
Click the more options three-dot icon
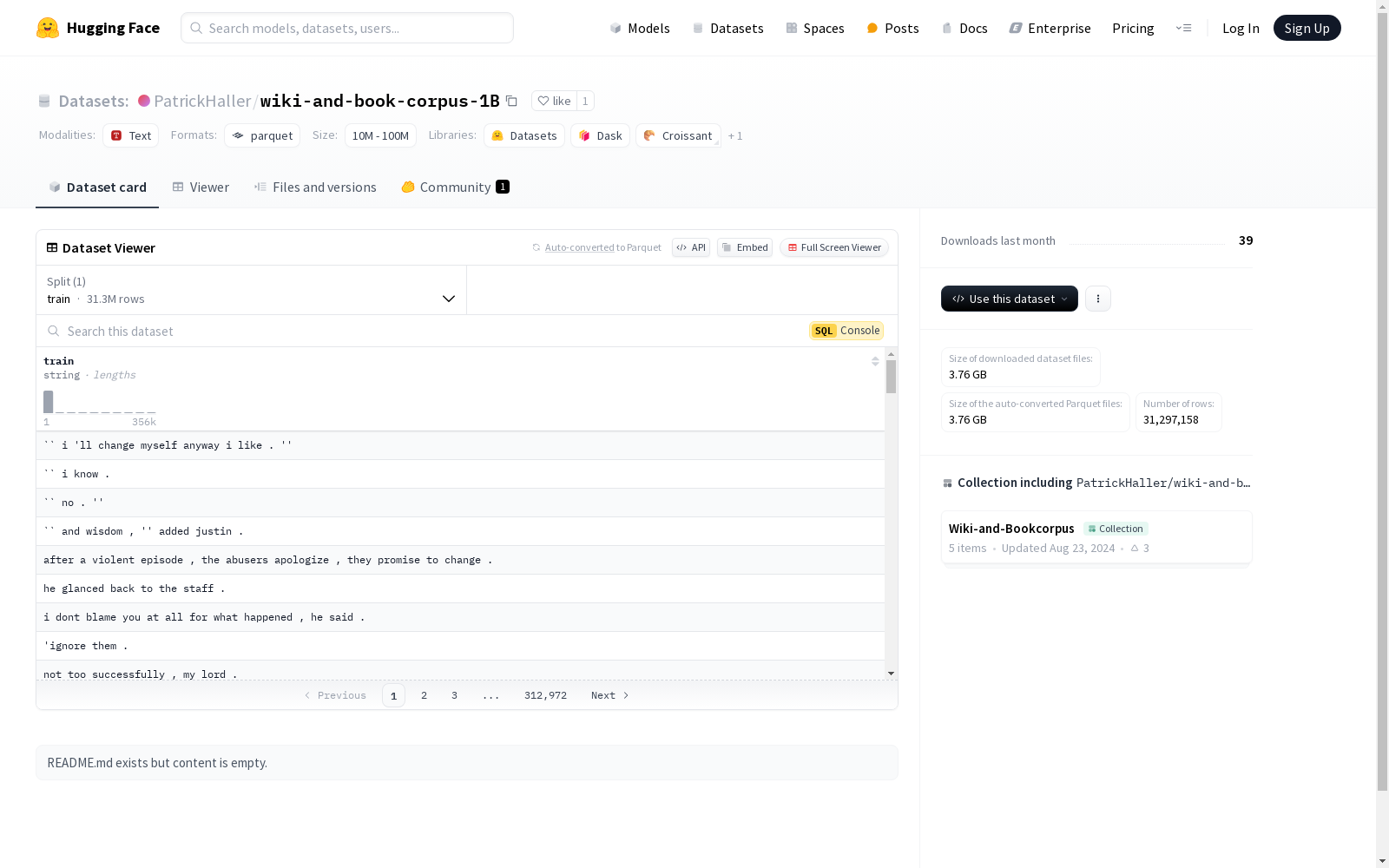pyautogui.click(x=1098, y=299)
